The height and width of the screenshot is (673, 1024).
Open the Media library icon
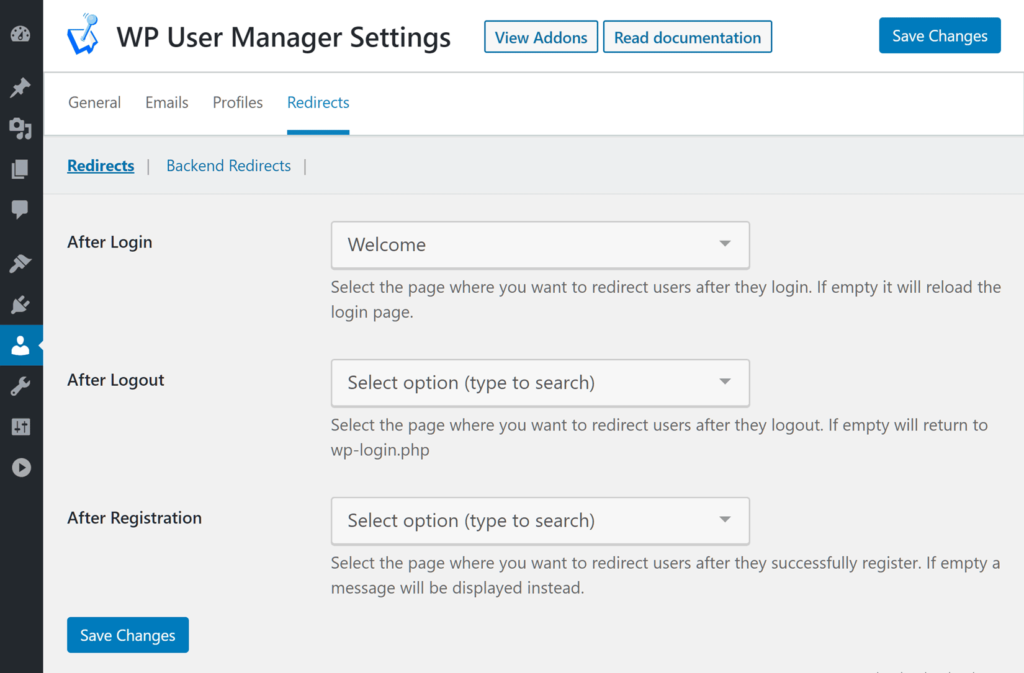click(x=20, y=129)
